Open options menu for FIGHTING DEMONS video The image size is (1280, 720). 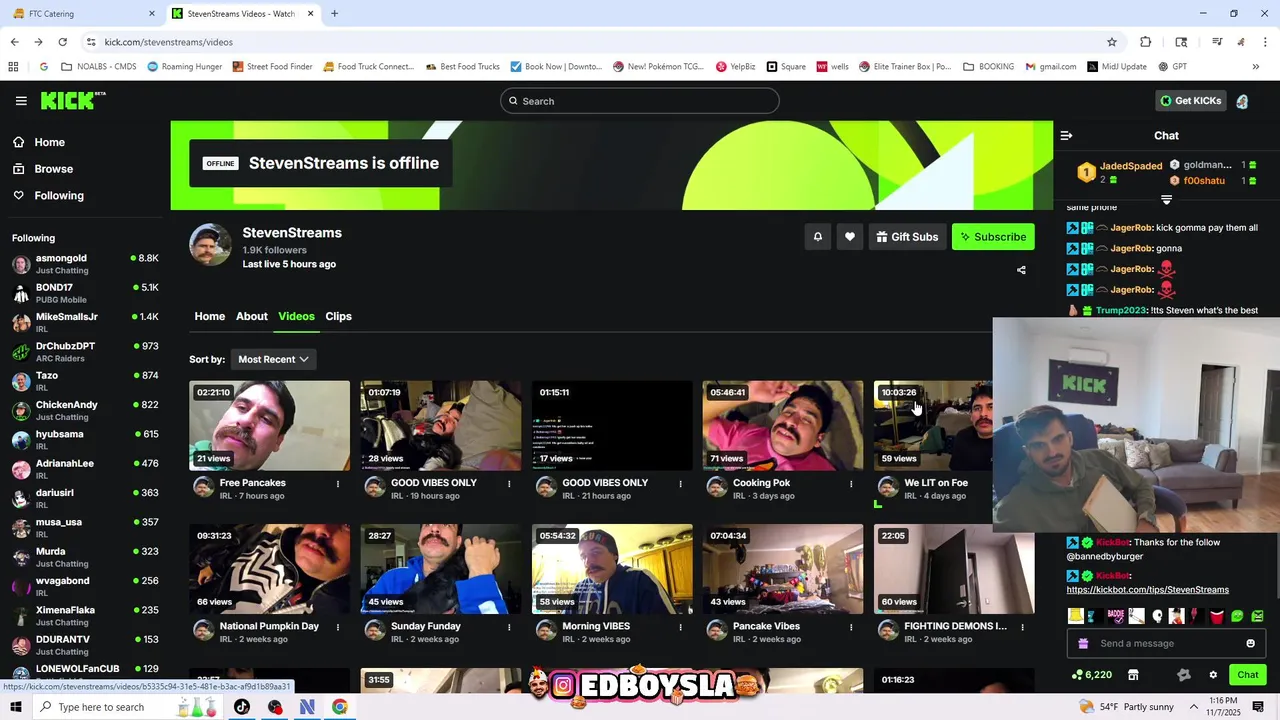(1022, 627)
